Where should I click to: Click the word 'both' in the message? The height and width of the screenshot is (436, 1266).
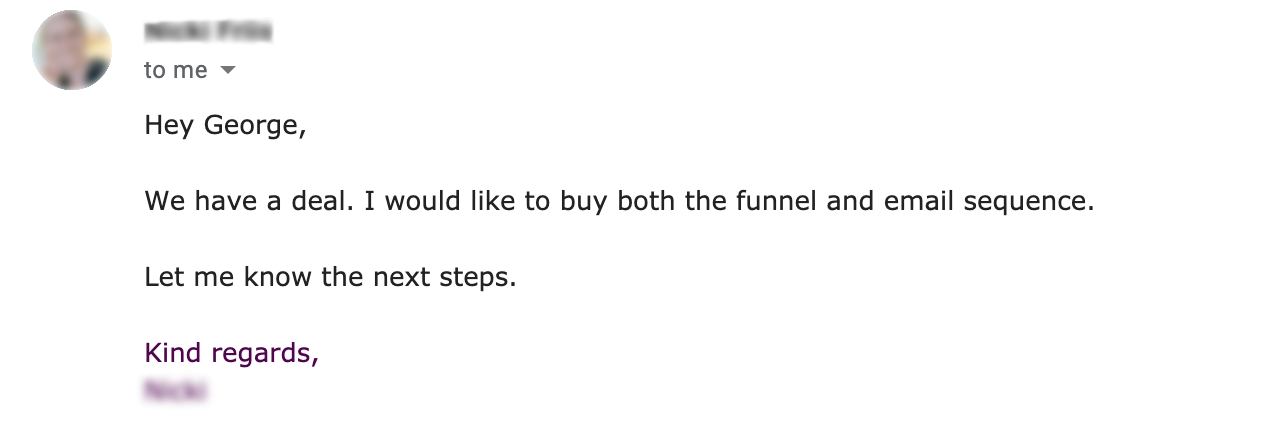[x=646, y=201]
